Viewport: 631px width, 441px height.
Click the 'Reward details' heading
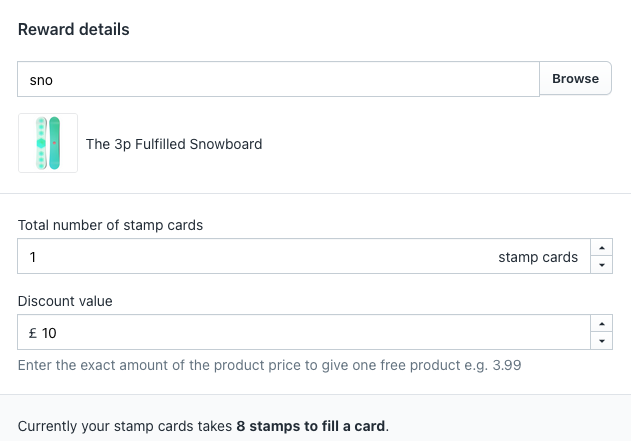point(74,29)
